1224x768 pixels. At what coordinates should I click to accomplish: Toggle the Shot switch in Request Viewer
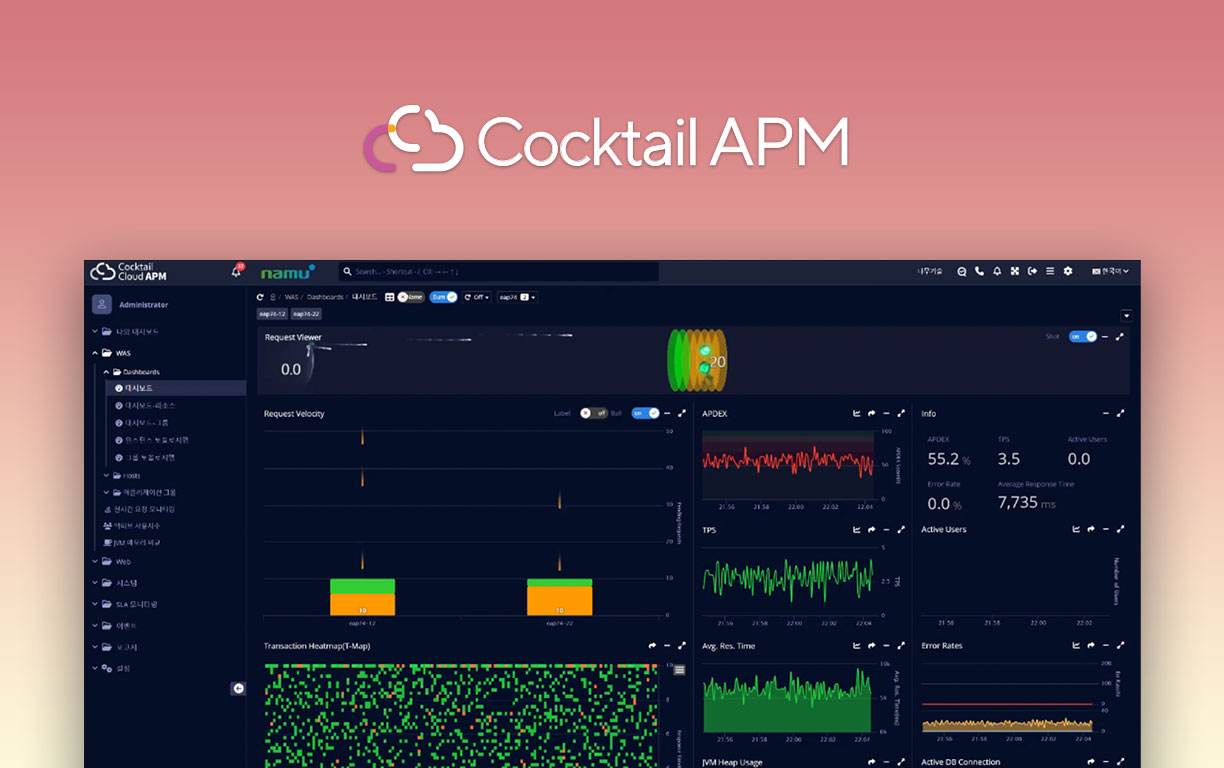[x=1083, y=337]
